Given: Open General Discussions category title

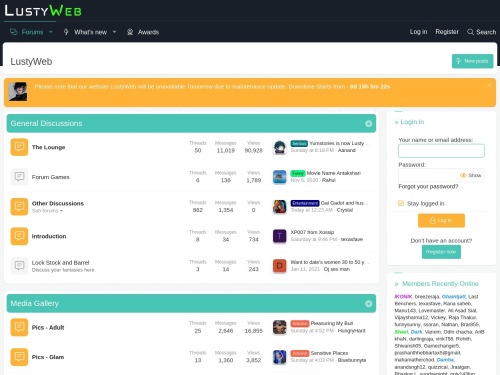Looking at the screenshot, I should coord(46,123).
